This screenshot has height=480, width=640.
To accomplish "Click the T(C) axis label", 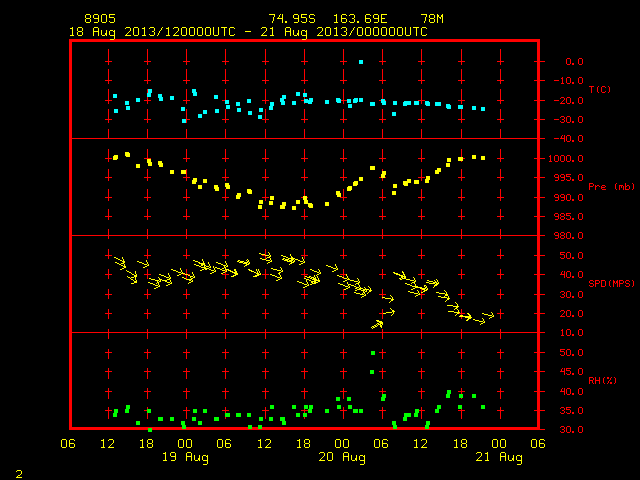I will pos(600,89).
